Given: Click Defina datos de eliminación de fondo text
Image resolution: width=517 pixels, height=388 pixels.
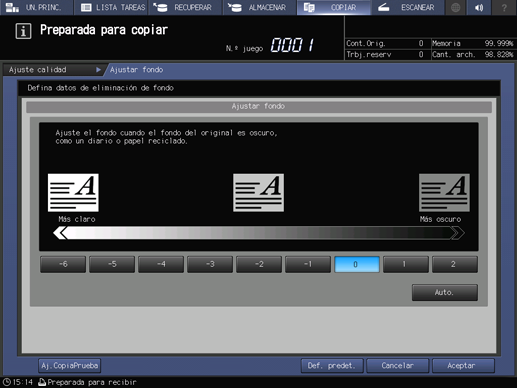Looking at the screenshot, I should coord(100,88).
